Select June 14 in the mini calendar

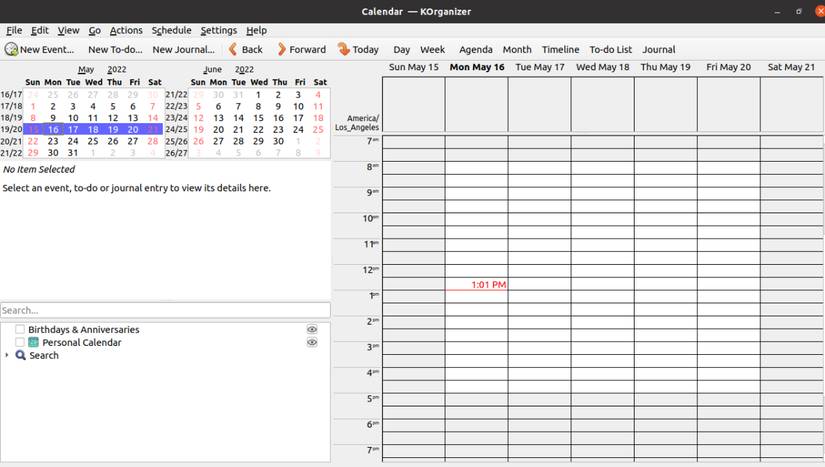(238, 118)
